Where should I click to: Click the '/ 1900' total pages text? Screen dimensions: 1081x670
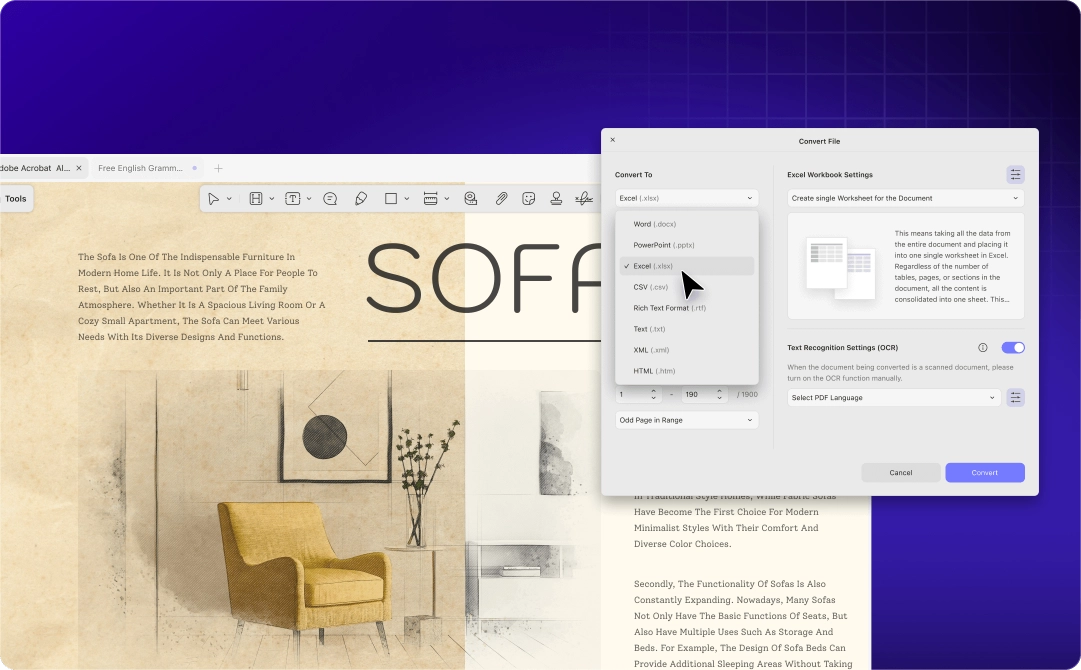[747, 394]
